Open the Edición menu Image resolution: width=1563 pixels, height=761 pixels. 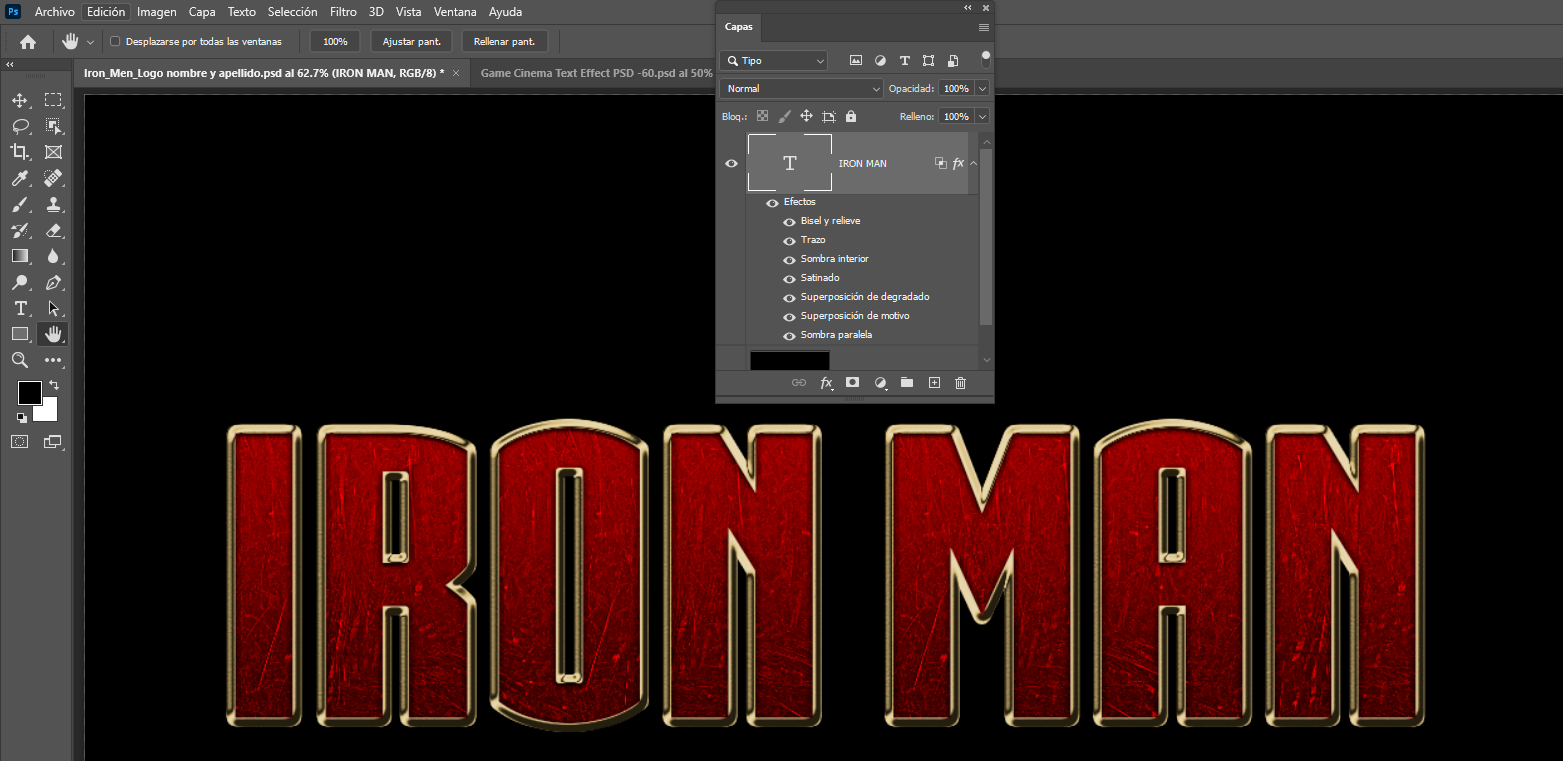click(x=106, y=12)
